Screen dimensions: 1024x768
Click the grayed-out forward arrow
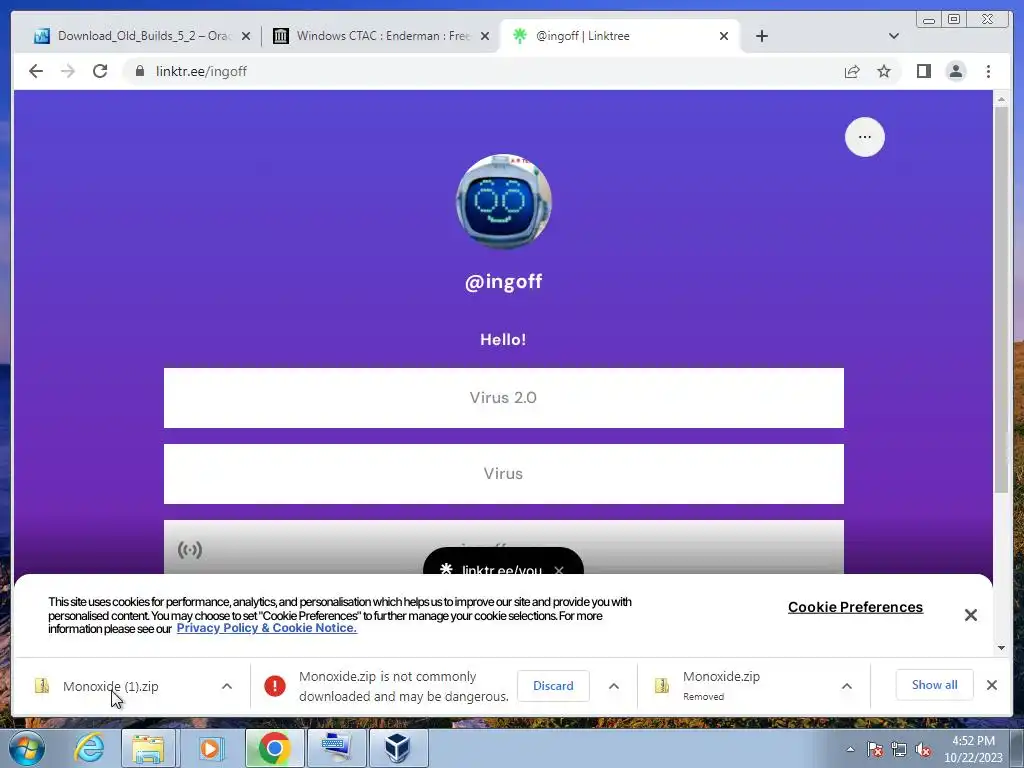pyautogui.click(x=68, y=71)
